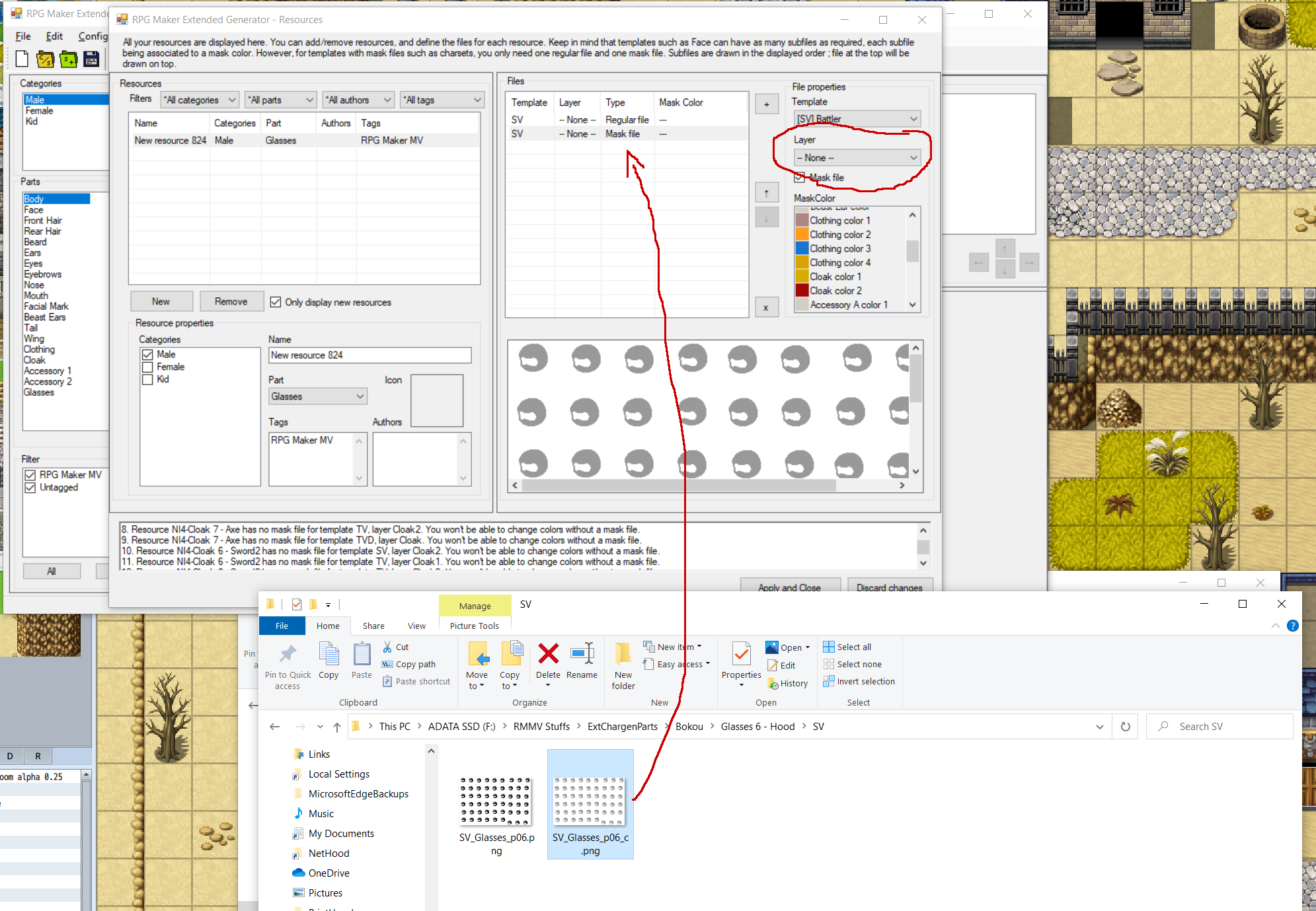Switch to the Share ribbon tab

pyautogui.click(x=373, y=626)
